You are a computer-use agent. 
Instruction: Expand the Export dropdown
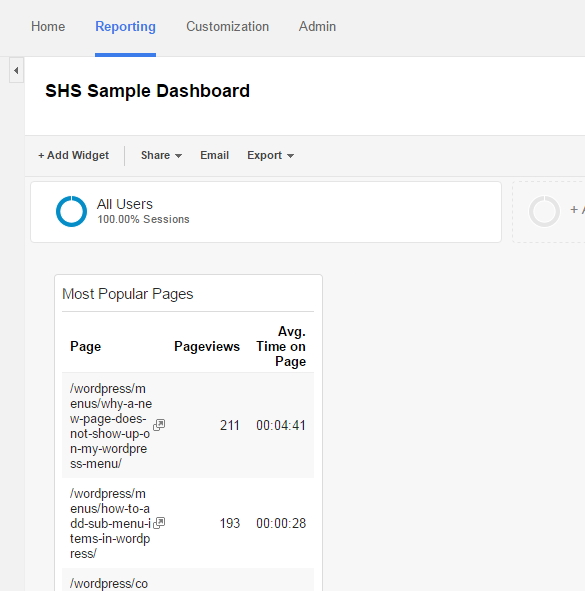click(271, 155)
